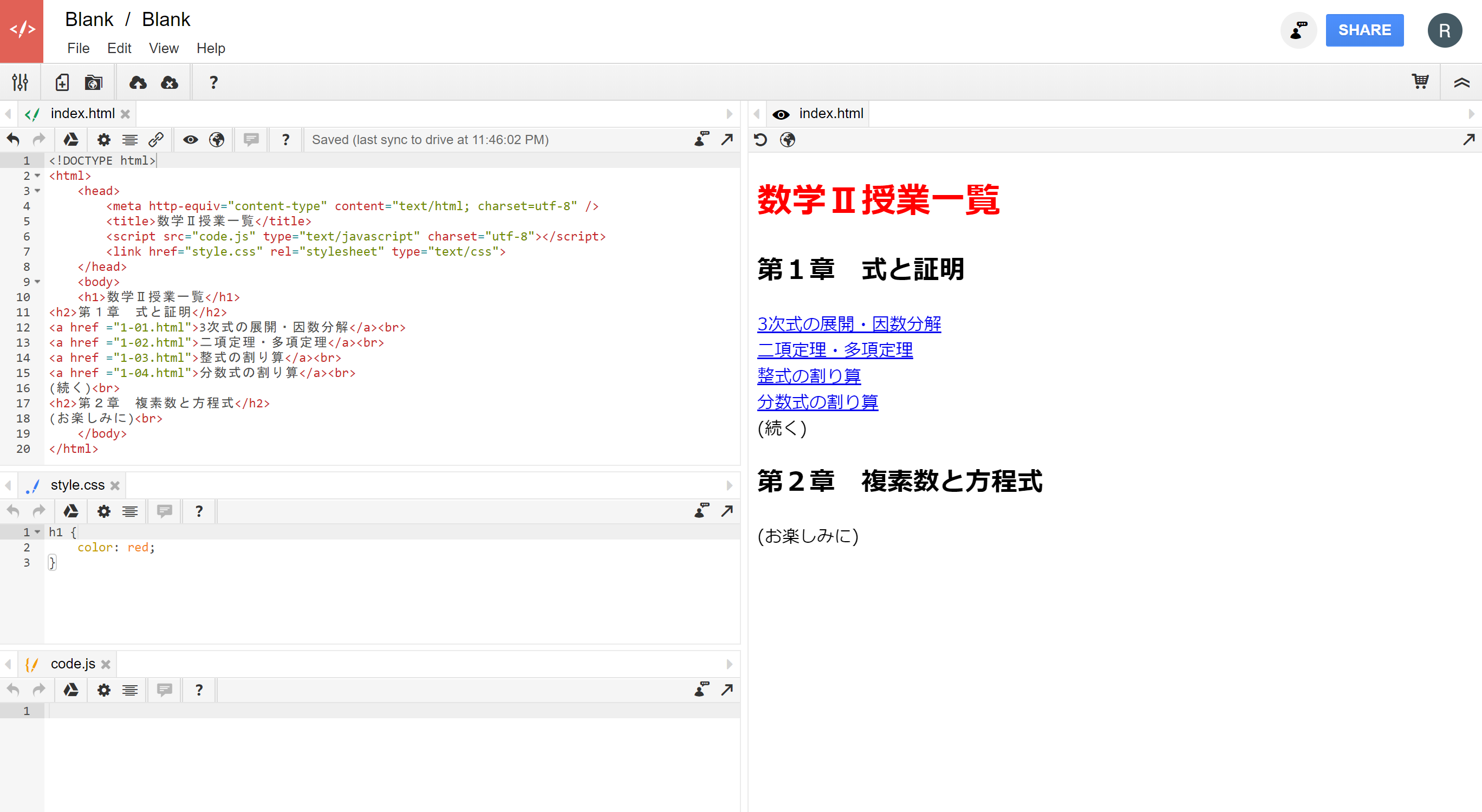Undo in index.html editor toolbar
This screenshot has width=1482, height=812.
coord(13,139)
